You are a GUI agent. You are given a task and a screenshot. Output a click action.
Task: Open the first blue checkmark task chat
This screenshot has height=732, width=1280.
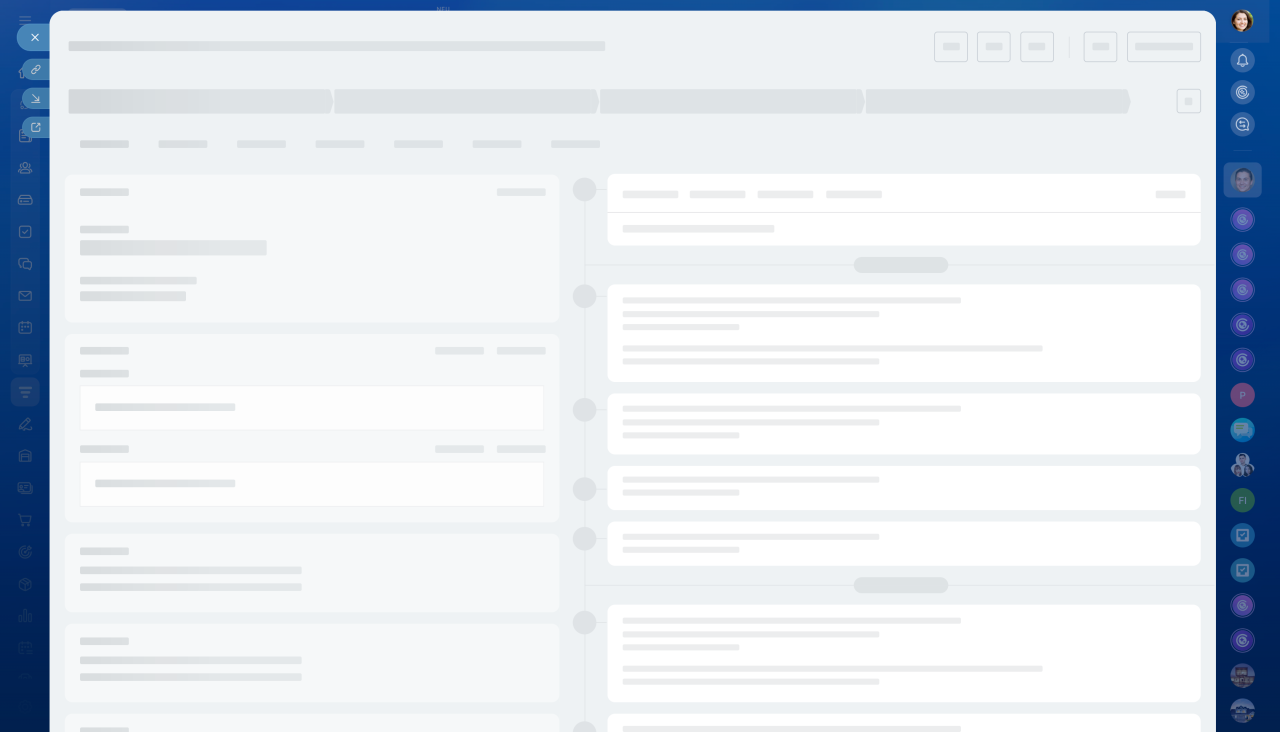(1242, 535)
